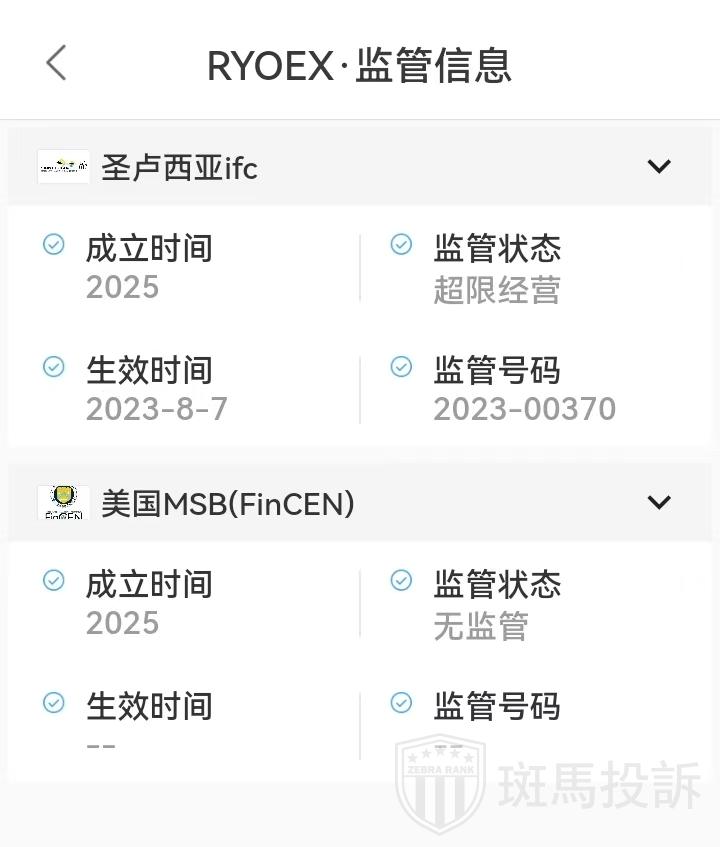Viewport: 720px width, 847px height.
Task: Open the 圣卢西亚ifc regulator header
Action: (180, 168)
